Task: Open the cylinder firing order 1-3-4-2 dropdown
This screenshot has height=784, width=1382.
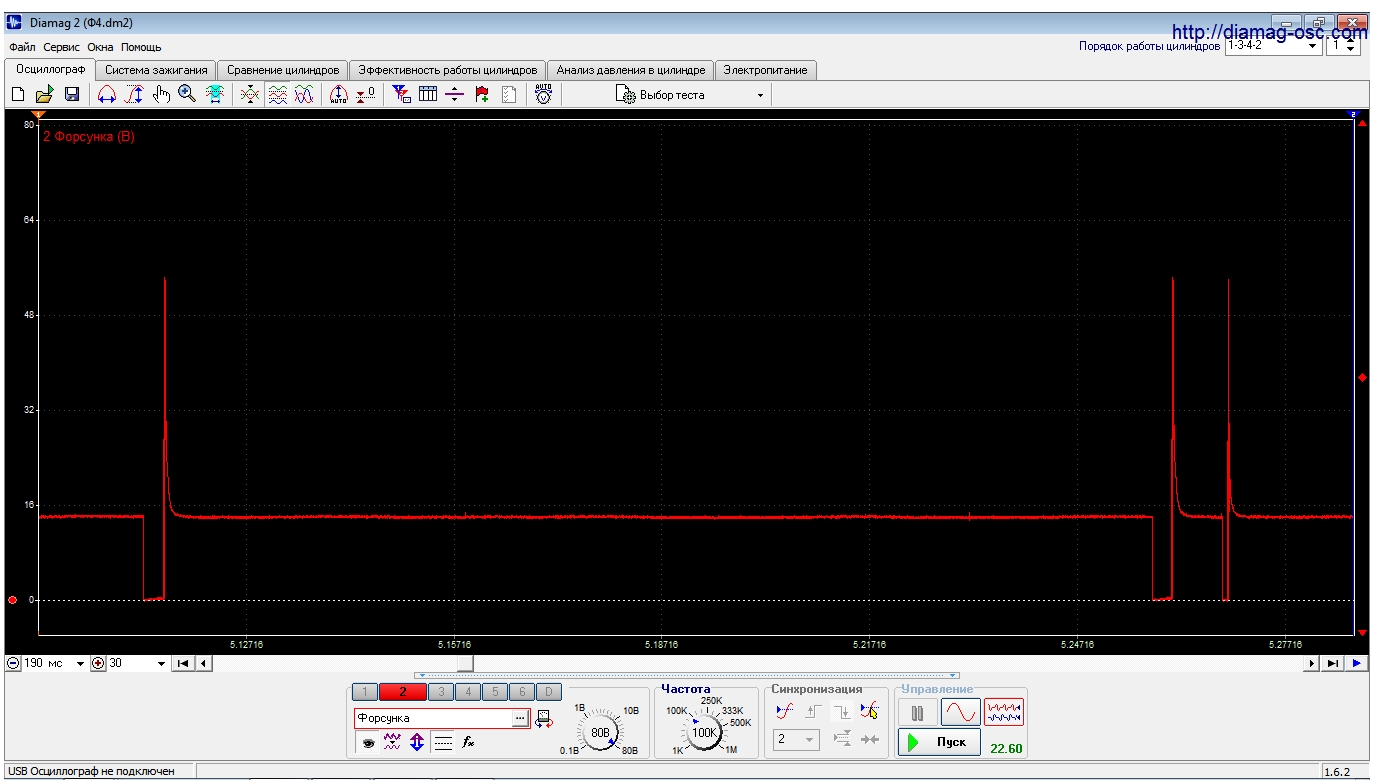Action: [x=1273, y=46]
